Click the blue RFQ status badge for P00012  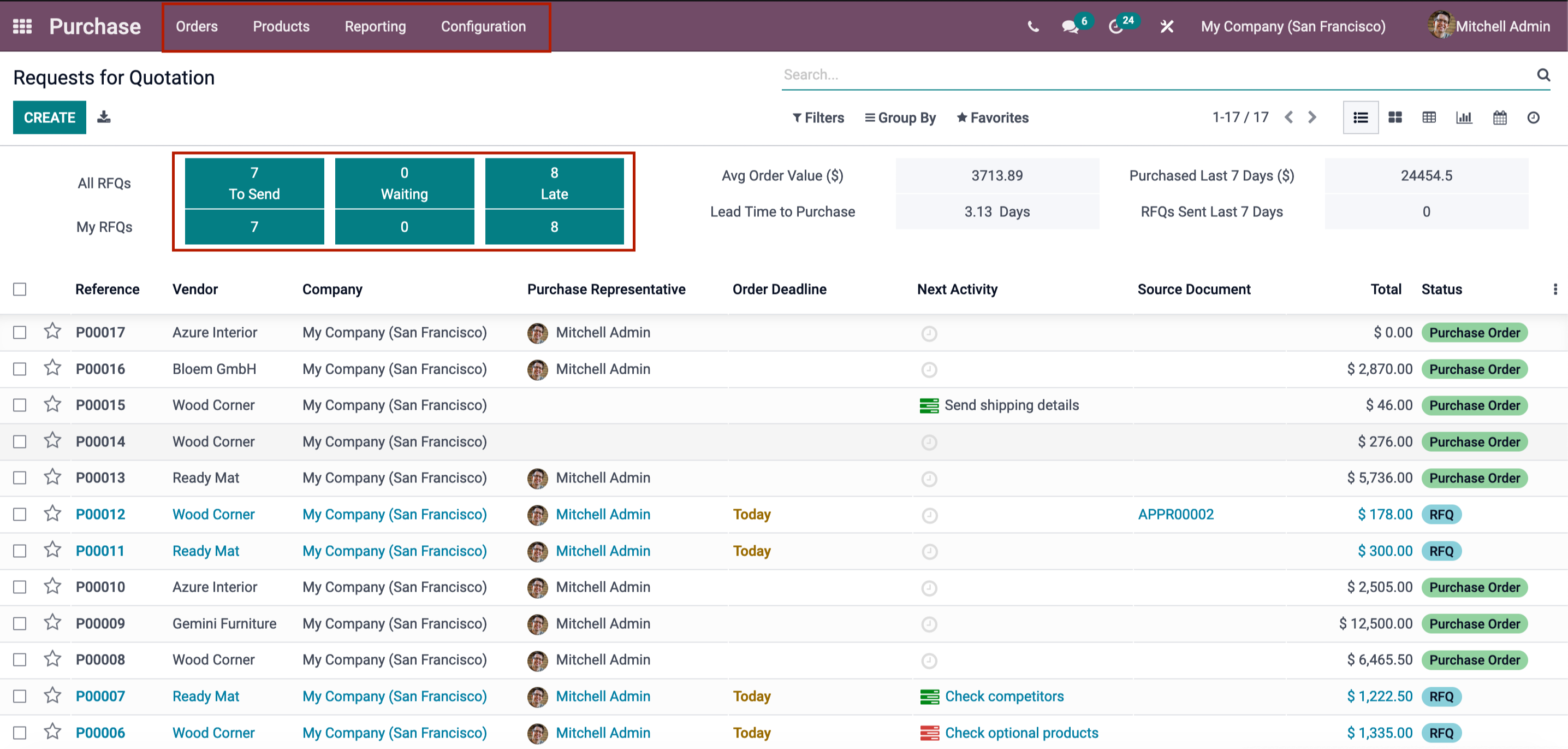tap(1441, 515)
